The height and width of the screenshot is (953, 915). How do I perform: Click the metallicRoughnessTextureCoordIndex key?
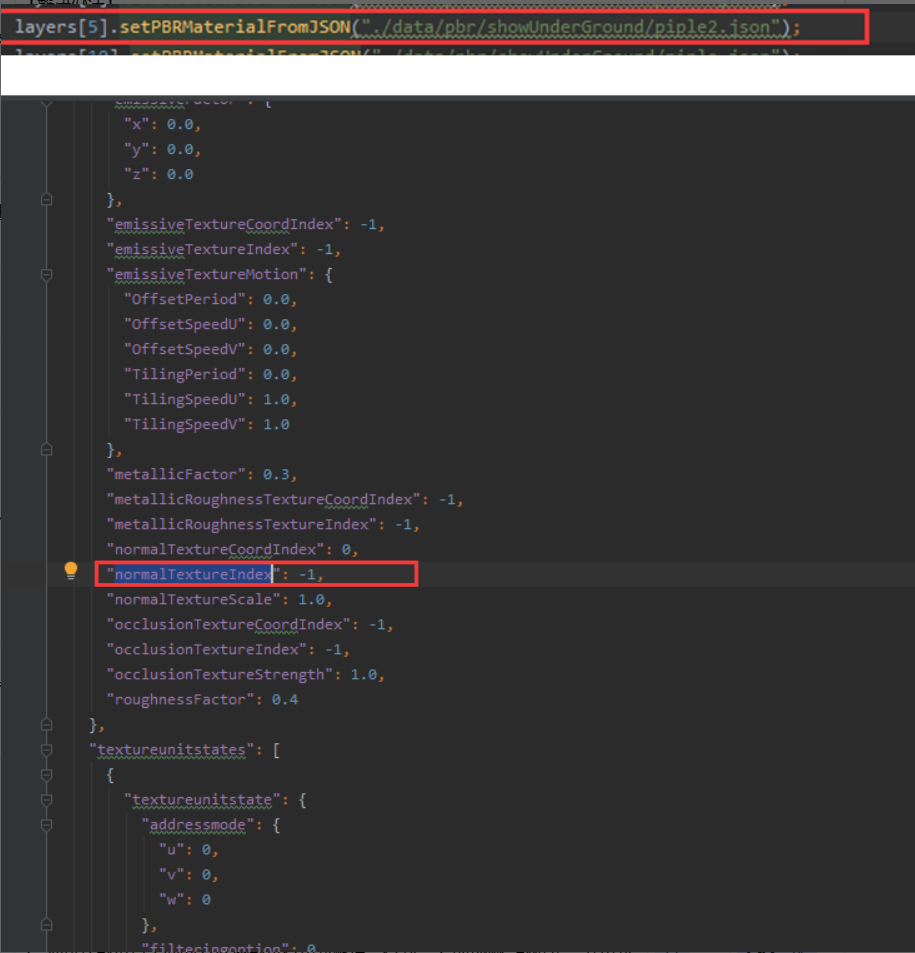pos(264,499)
